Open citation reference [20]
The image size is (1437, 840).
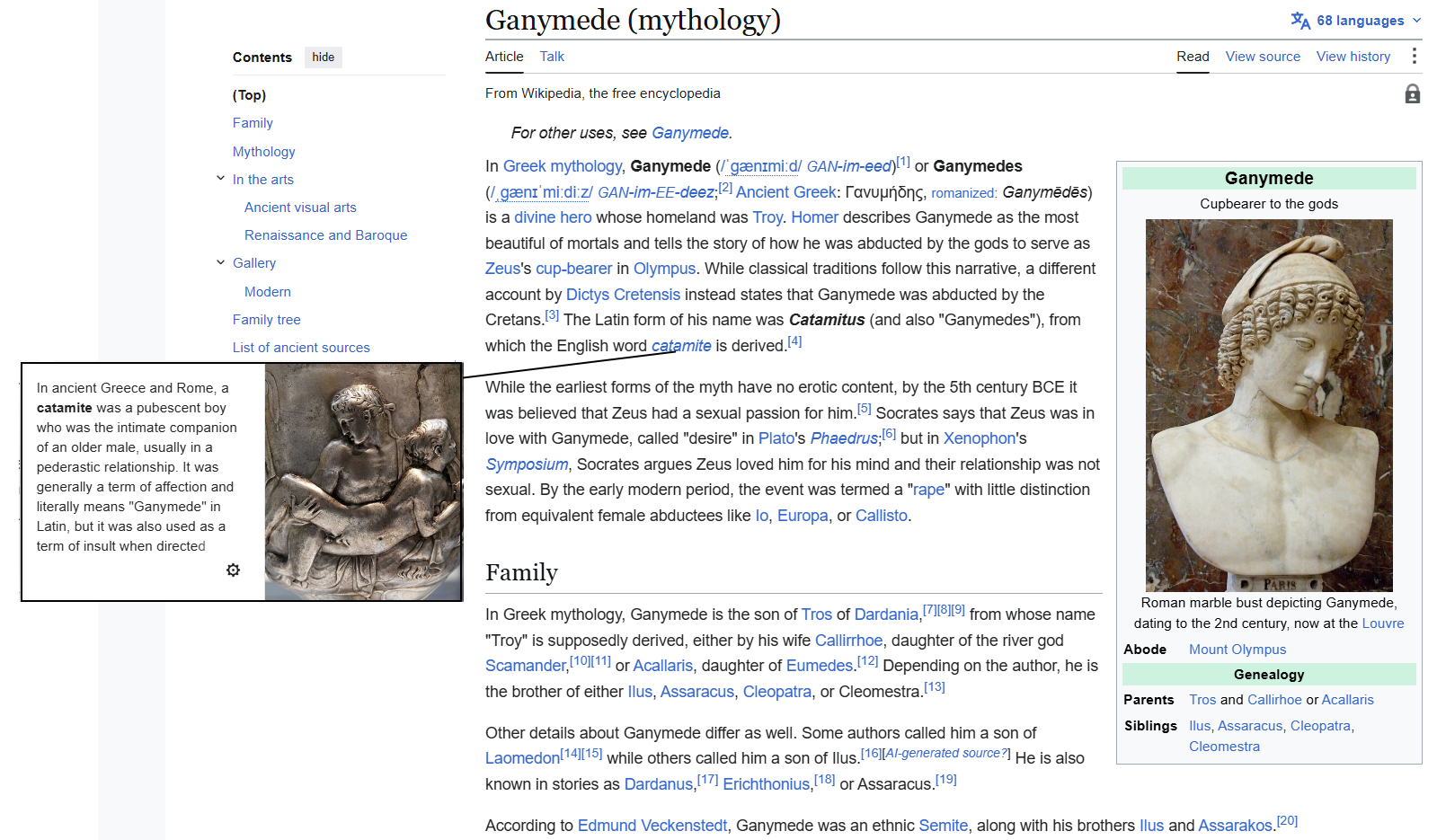pos(1287,821)
